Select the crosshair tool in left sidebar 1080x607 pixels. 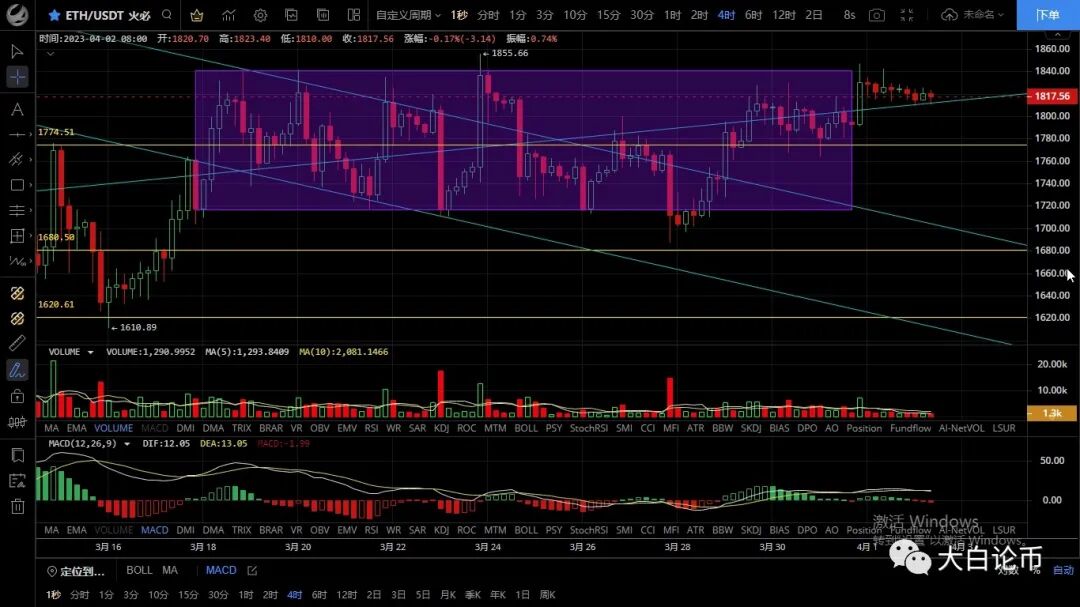pos(17,77)
